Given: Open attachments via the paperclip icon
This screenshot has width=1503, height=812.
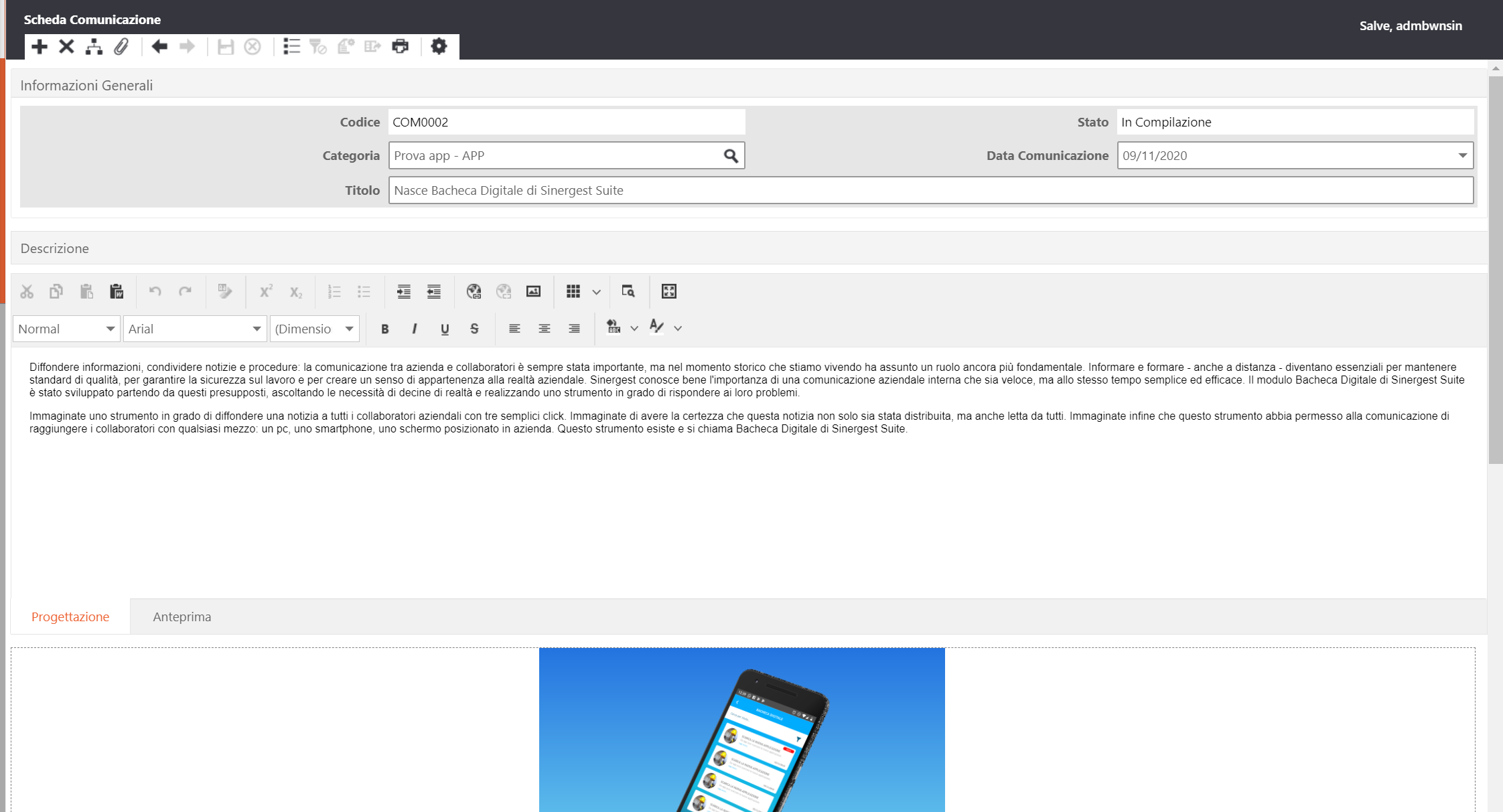Looking at the screenshot, I should pyautogui.click(x=121, y=46).
